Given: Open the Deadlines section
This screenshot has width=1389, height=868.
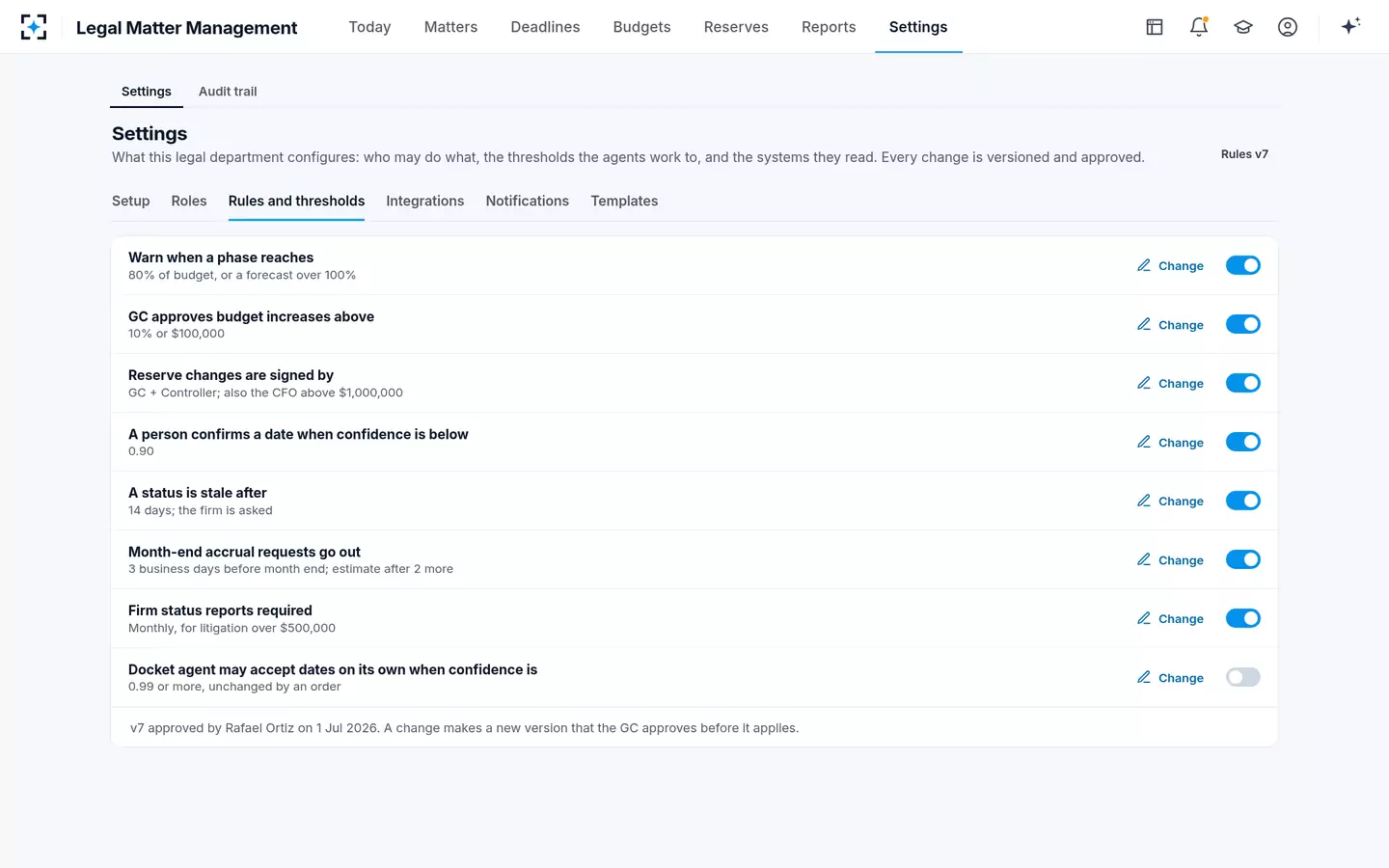Looking at the screenshot, I should (545, 27).
